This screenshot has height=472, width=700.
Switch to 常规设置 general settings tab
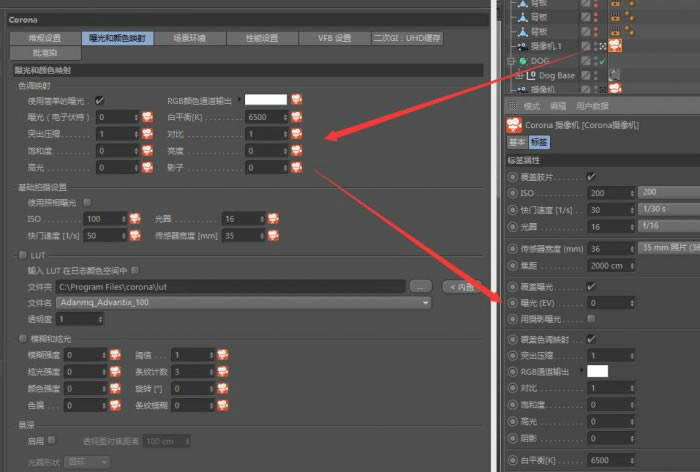45,38
